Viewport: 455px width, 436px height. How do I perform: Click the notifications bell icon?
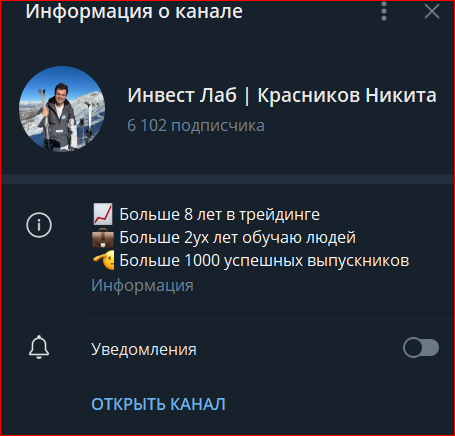pos(39,347)
